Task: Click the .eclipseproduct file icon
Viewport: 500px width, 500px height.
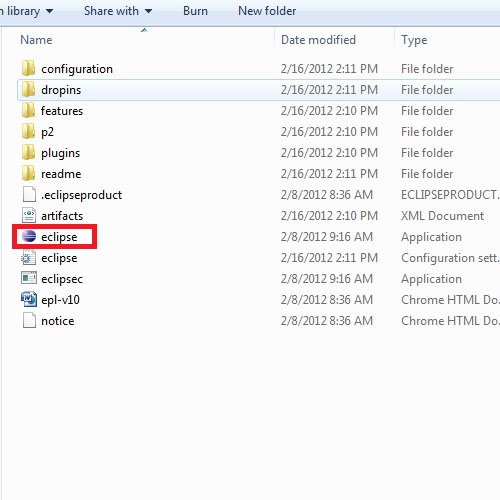Action: pyautogui.click(x=29, y=194)
